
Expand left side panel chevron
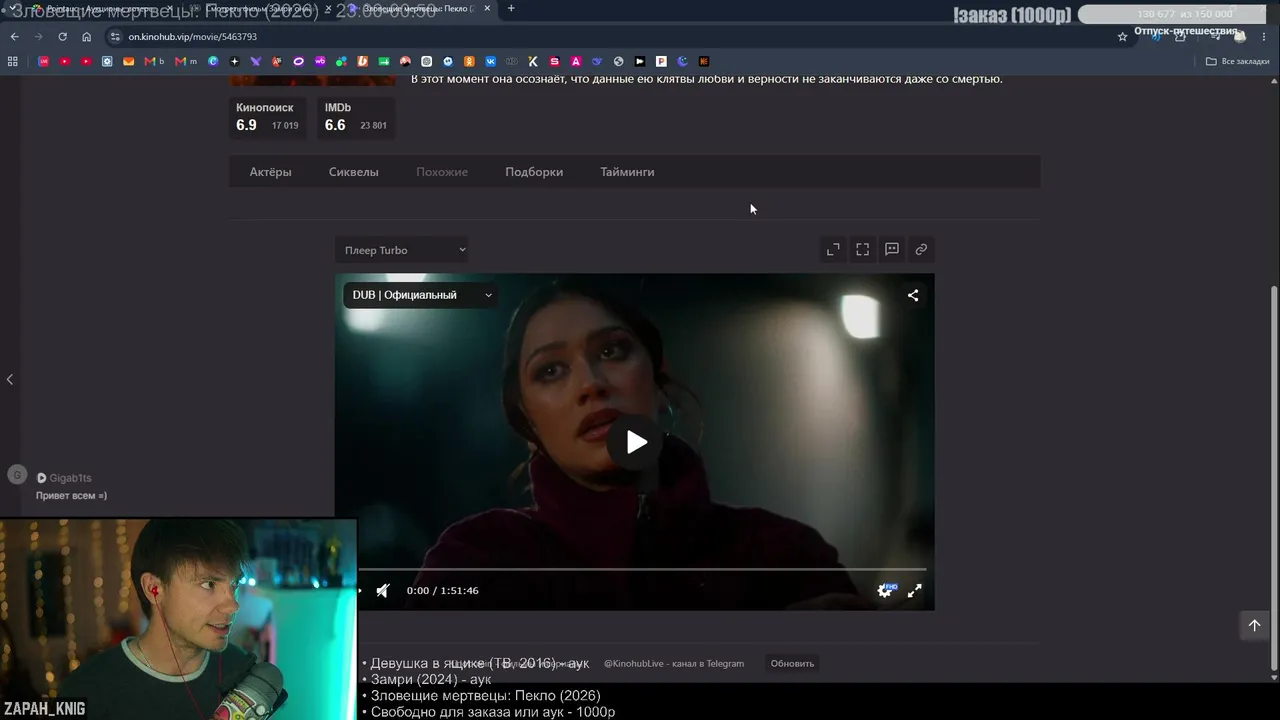coord(10,379)
